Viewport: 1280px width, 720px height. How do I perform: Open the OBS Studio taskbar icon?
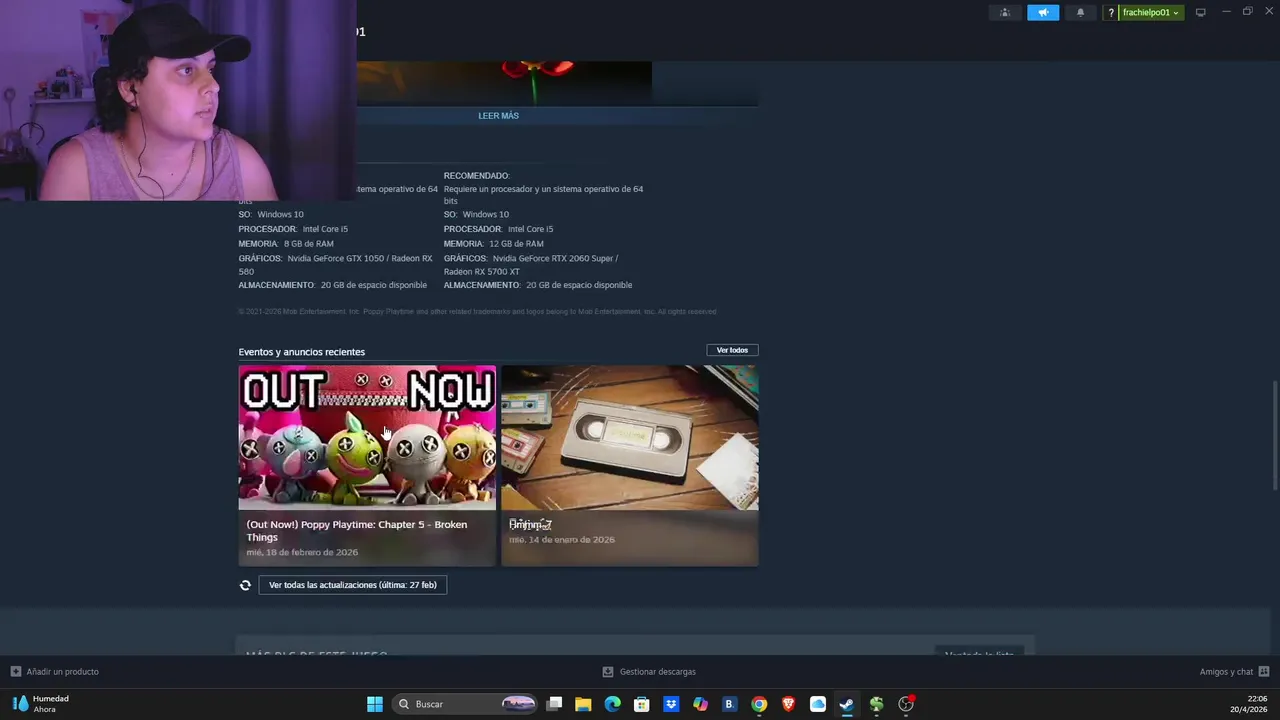pos(906,704)
